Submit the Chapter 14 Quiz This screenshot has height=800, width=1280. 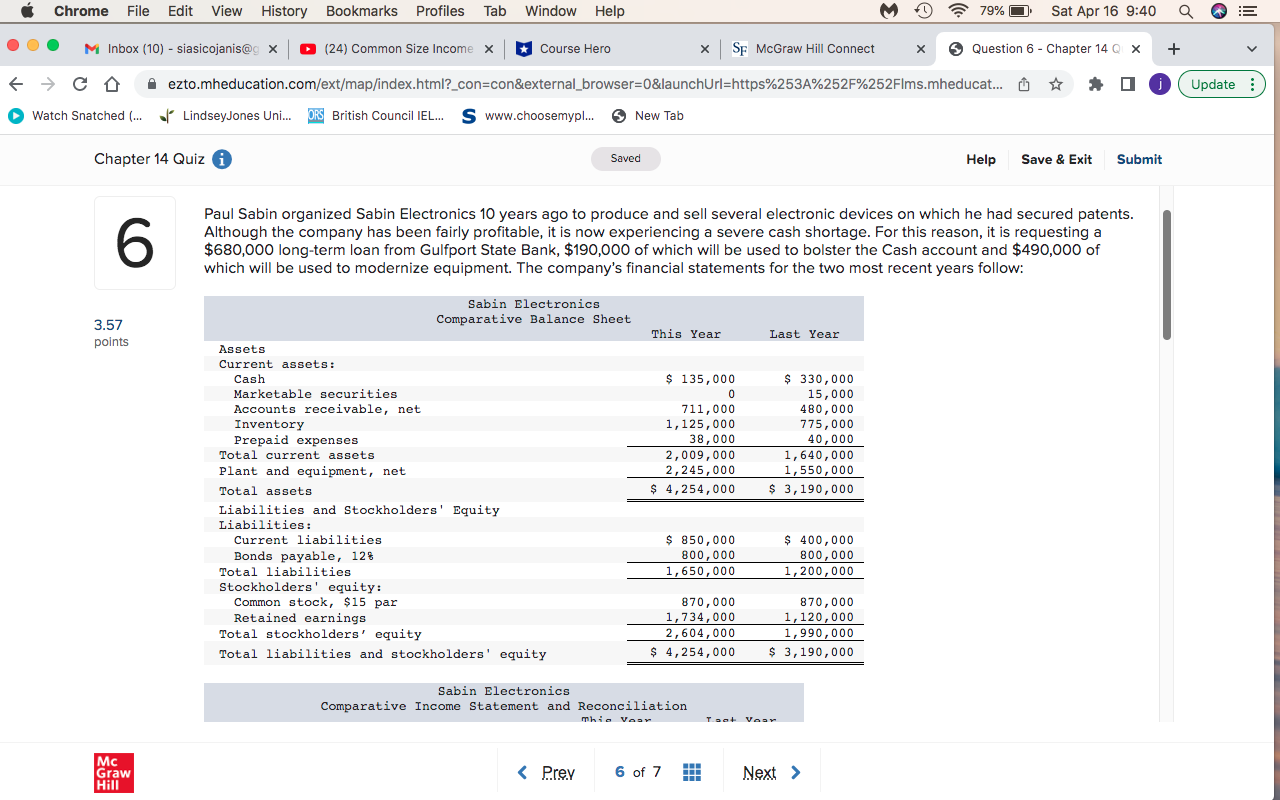pos(1139,159)
